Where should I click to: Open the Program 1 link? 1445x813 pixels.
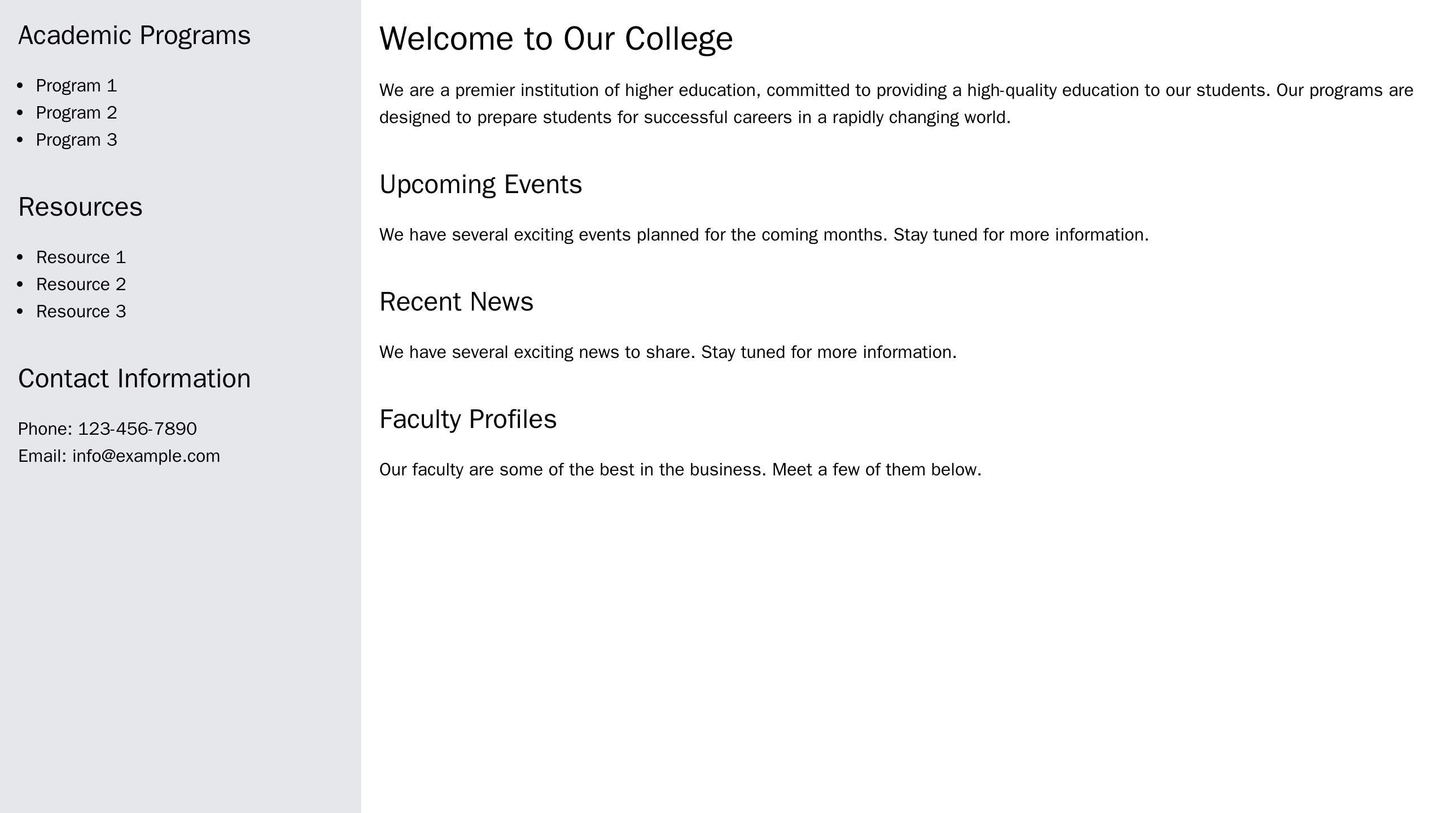(x=75, y=85)
